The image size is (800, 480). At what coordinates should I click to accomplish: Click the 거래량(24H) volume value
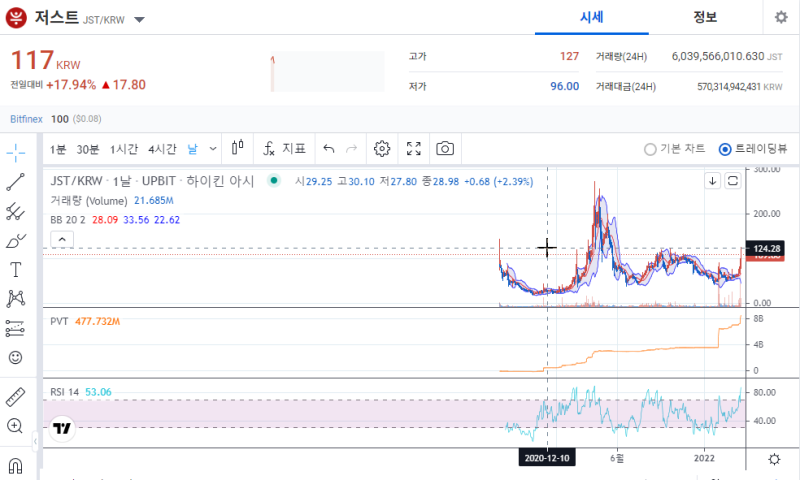[727, 56]
